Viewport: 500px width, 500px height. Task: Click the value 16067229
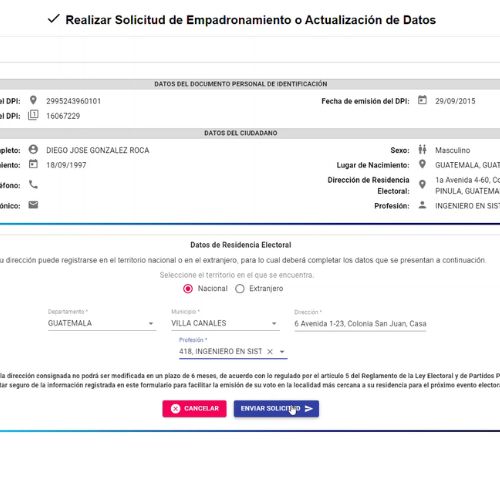63,116
